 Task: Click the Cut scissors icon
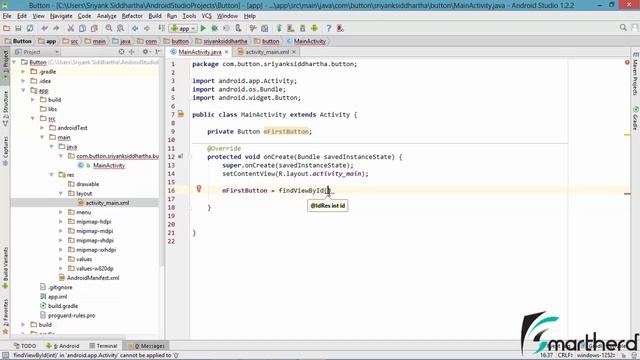[x=71, y=28]
